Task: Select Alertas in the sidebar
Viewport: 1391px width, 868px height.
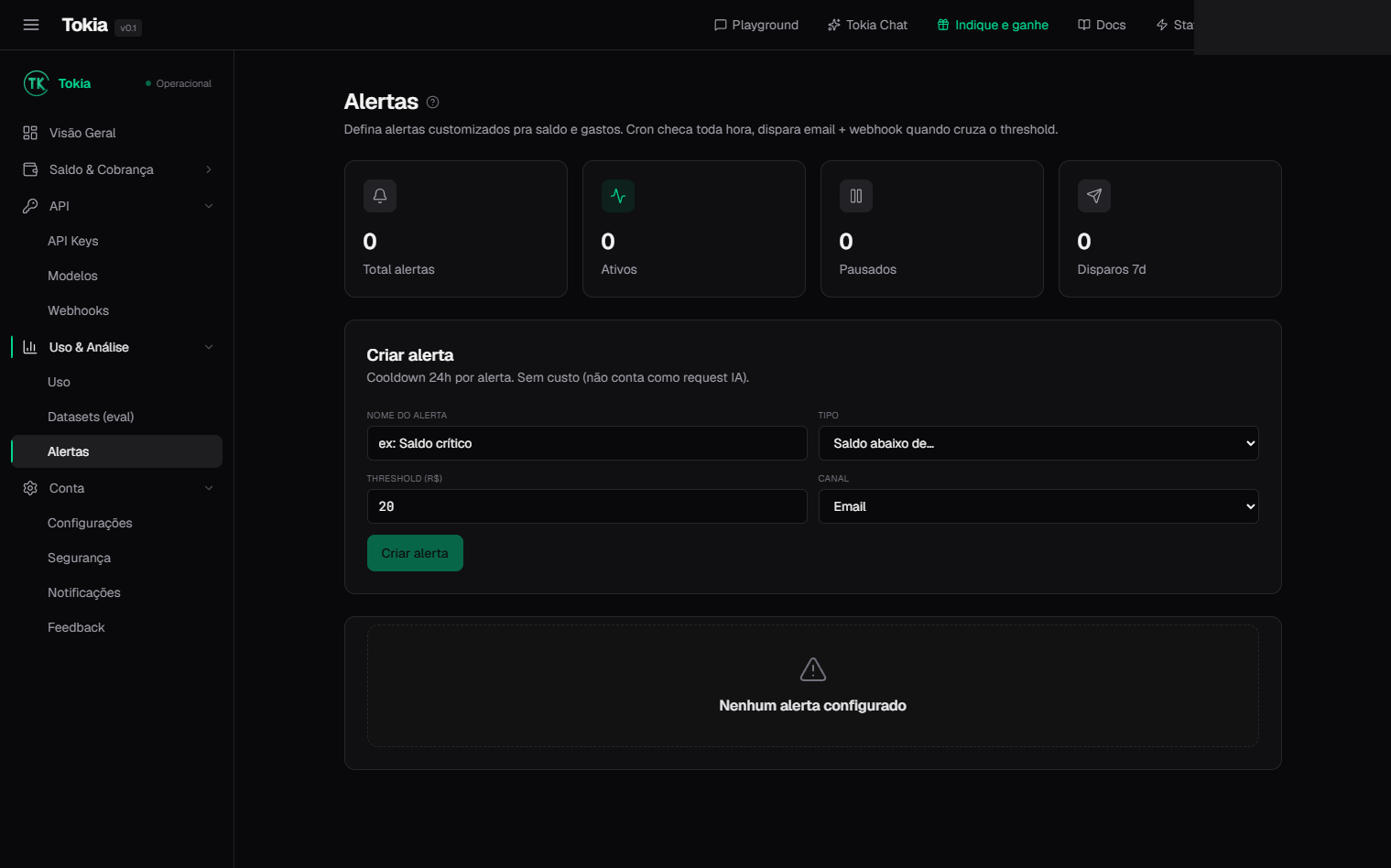Action: coord(117,451)
